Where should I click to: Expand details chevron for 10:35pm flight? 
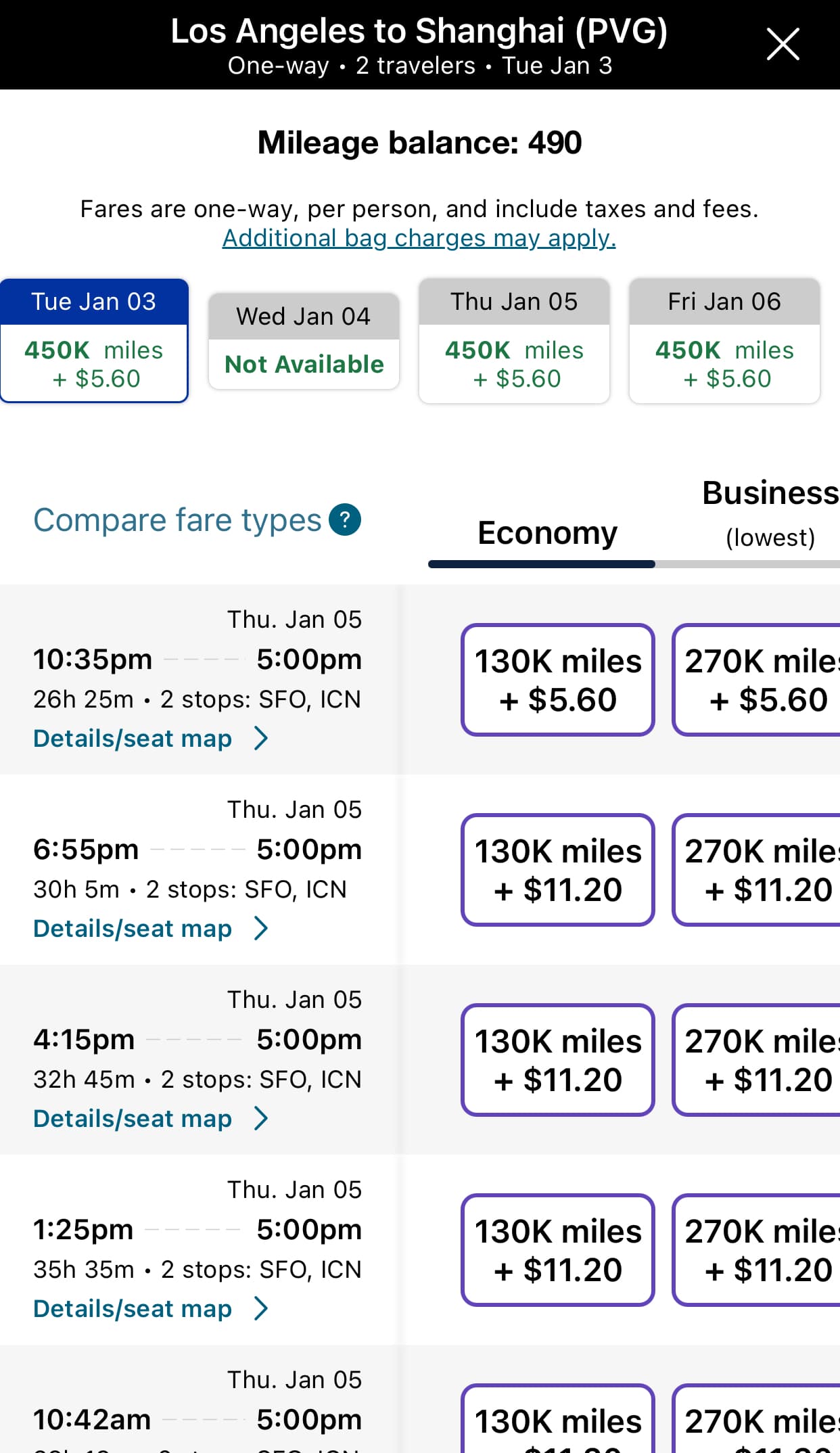coord(261,739)
